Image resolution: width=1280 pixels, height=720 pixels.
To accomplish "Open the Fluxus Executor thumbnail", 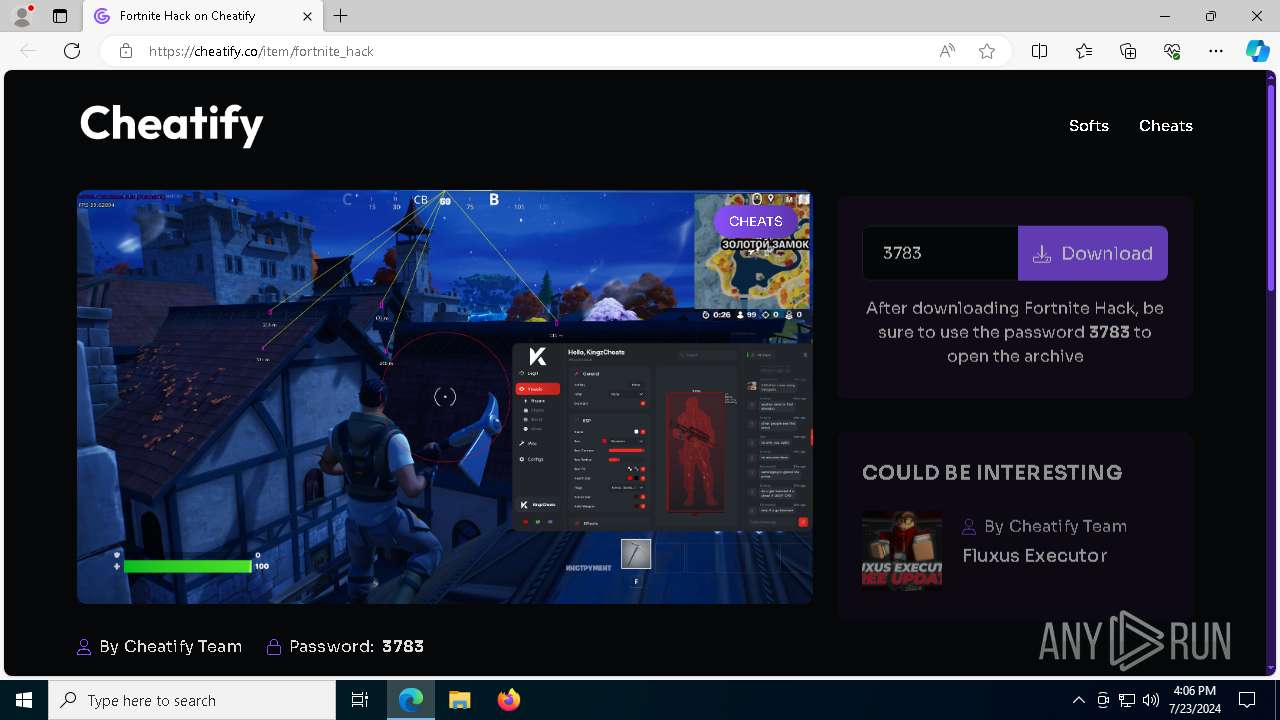I will pos(902,551).
